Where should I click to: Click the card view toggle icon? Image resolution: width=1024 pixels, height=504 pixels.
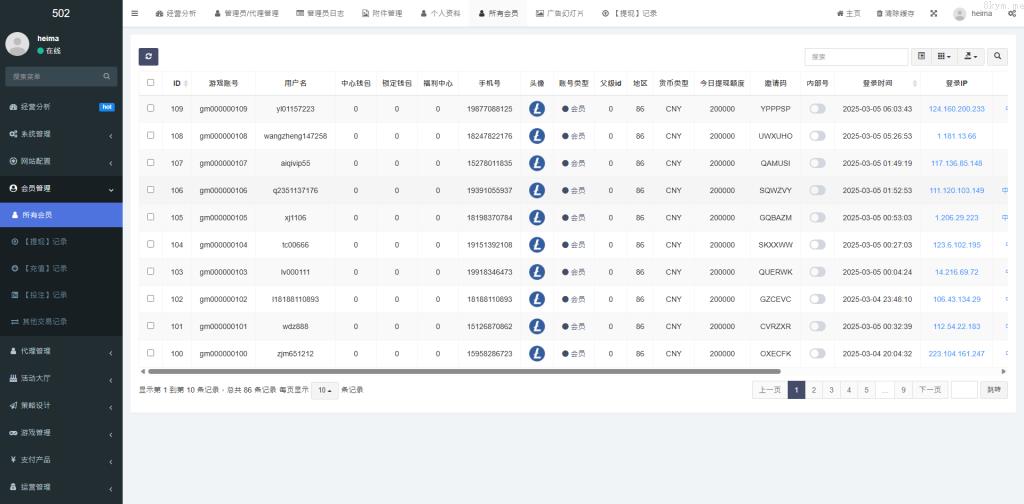tap(921, 57)
